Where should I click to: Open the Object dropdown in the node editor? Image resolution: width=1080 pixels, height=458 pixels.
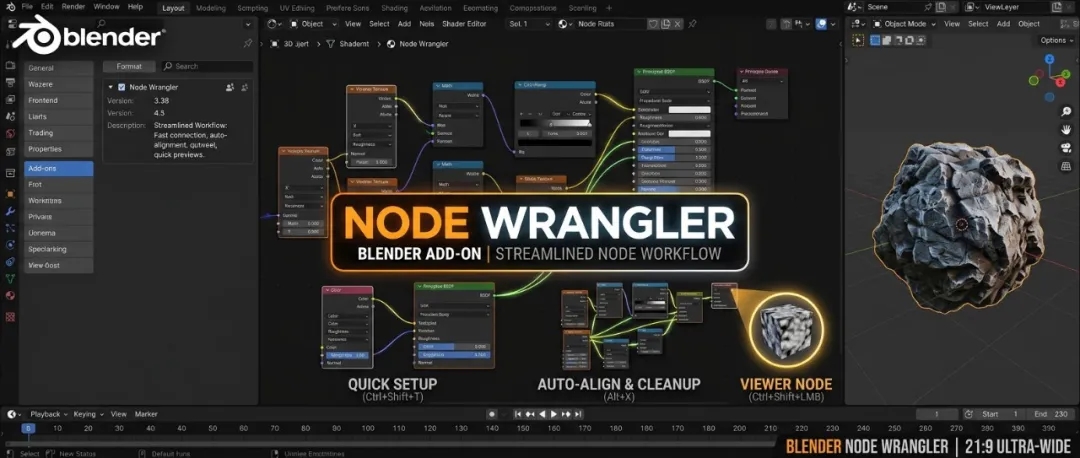coord(313,23)
